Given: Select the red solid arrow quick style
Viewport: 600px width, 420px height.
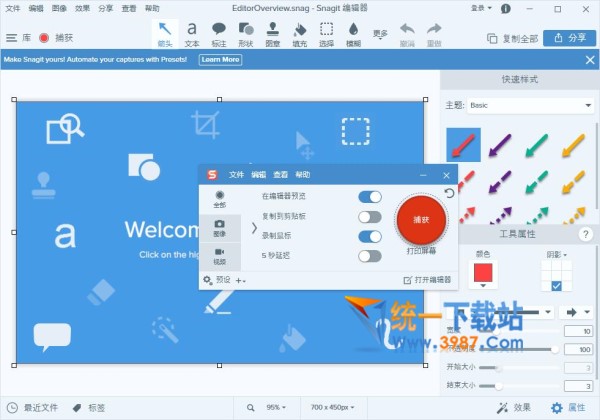Looking at the screenshot, I should coord(463,145).
